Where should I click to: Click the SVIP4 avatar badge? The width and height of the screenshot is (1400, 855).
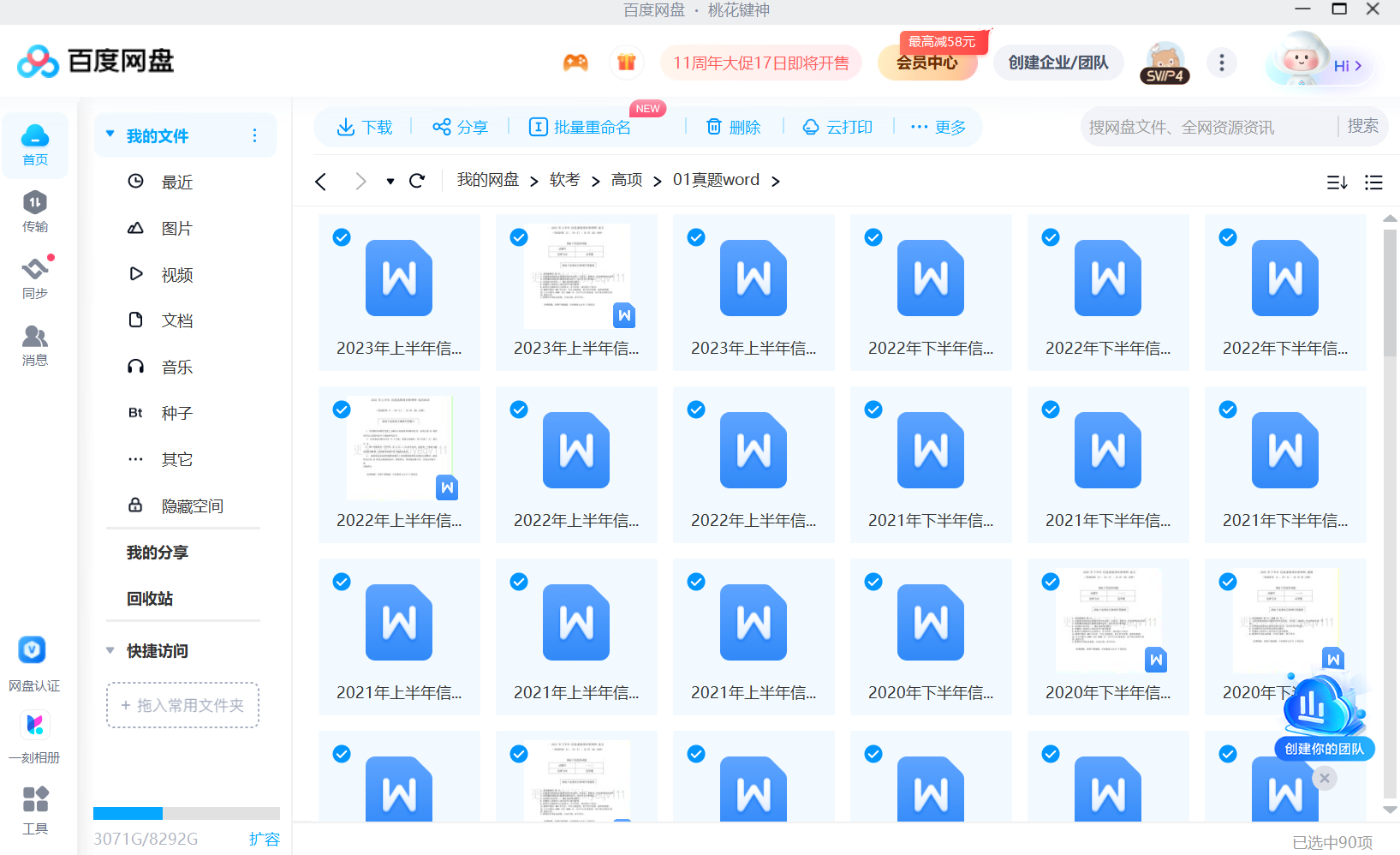1165,63
